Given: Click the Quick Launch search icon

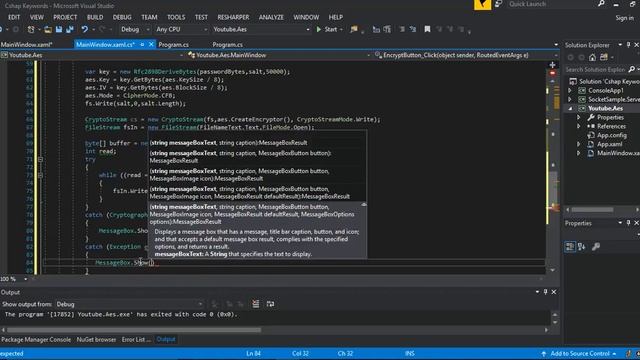Looking at the screenshot, I should [x=601, y=4].
